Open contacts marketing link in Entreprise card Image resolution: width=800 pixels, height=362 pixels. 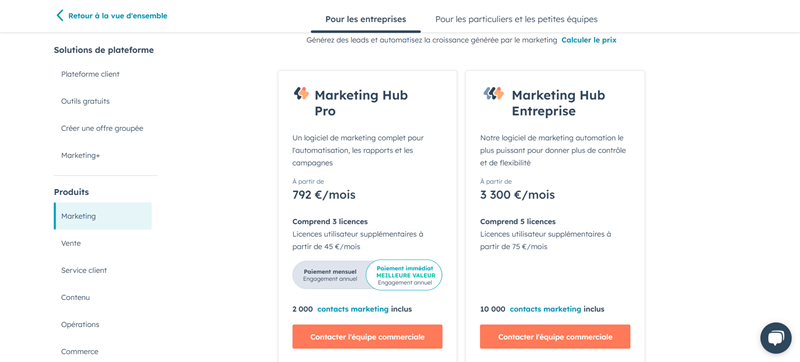[545, 309]
